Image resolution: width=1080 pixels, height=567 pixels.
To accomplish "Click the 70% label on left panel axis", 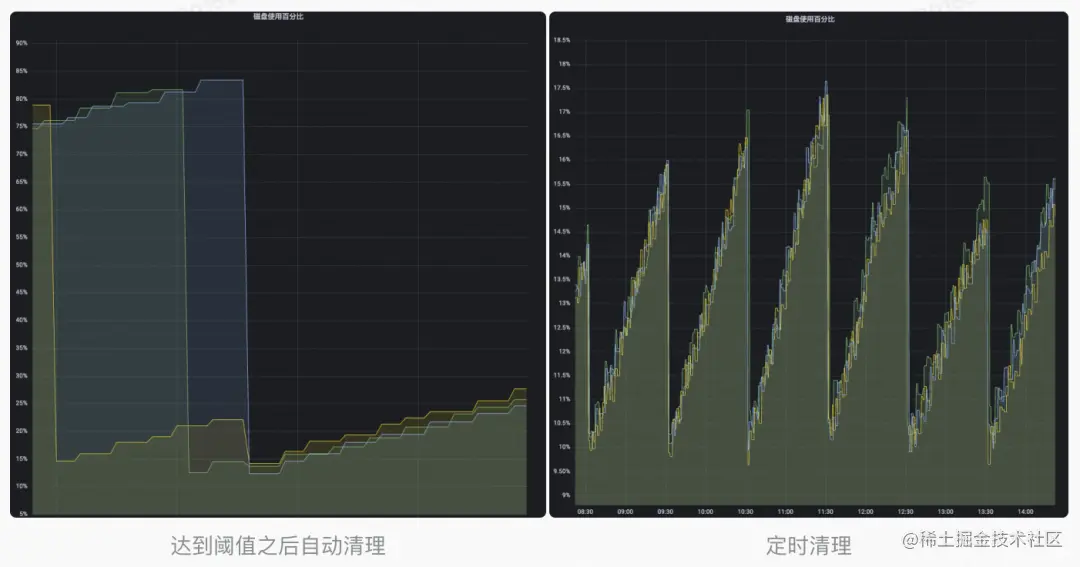I will 22,154.
